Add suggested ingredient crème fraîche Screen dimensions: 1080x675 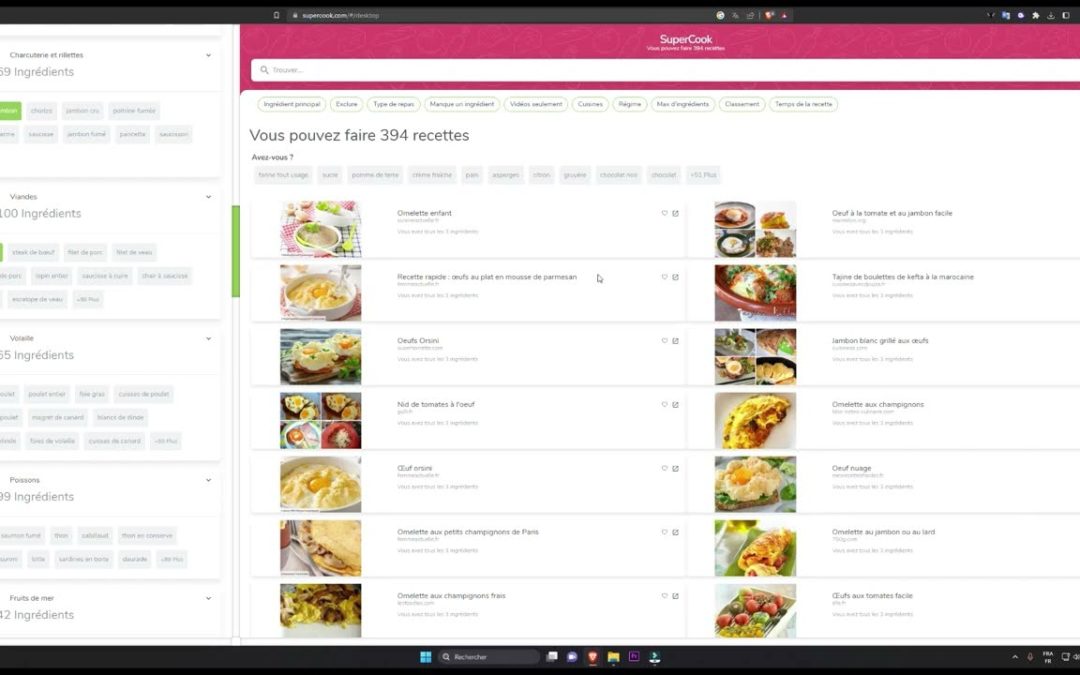click(432, 175)
